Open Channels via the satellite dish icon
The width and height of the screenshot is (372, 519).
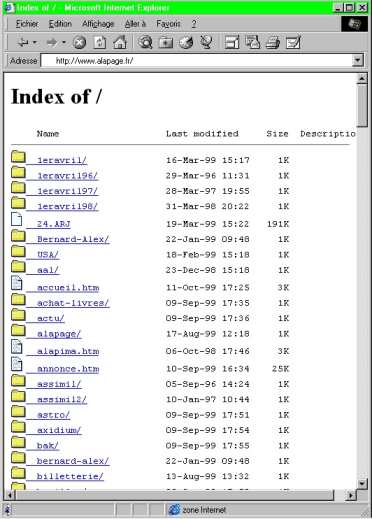pos(206,43)
